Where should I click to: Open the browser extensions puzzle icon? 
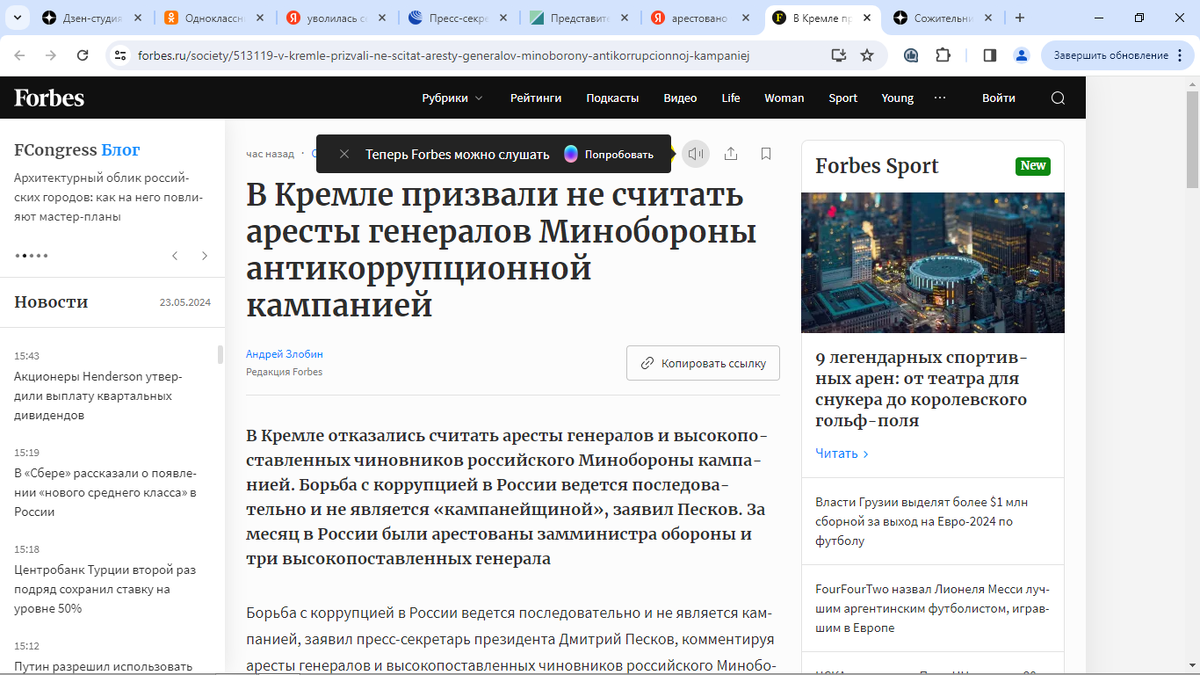point(943,55)
